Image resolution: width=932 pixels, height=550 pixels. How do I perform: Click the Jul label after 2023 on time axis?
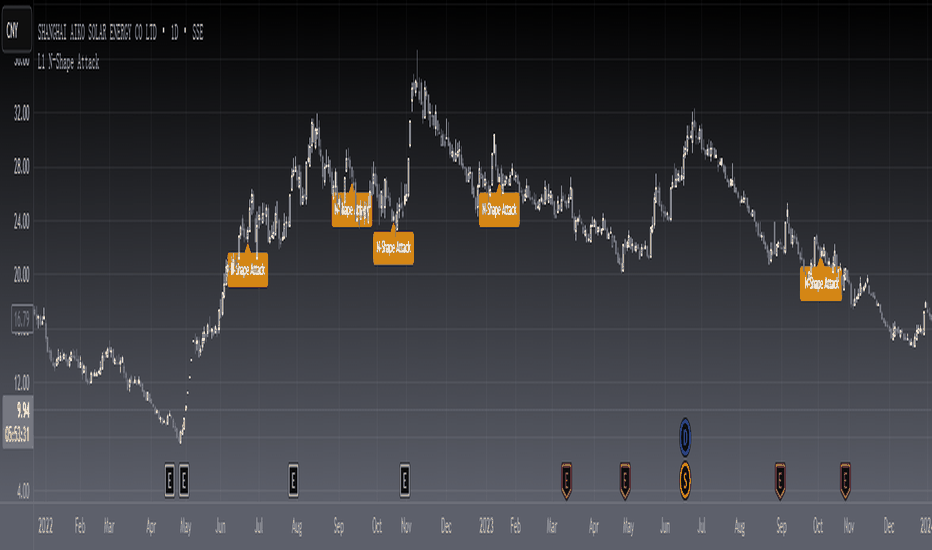pyautogui.click(x=701, y=526)
